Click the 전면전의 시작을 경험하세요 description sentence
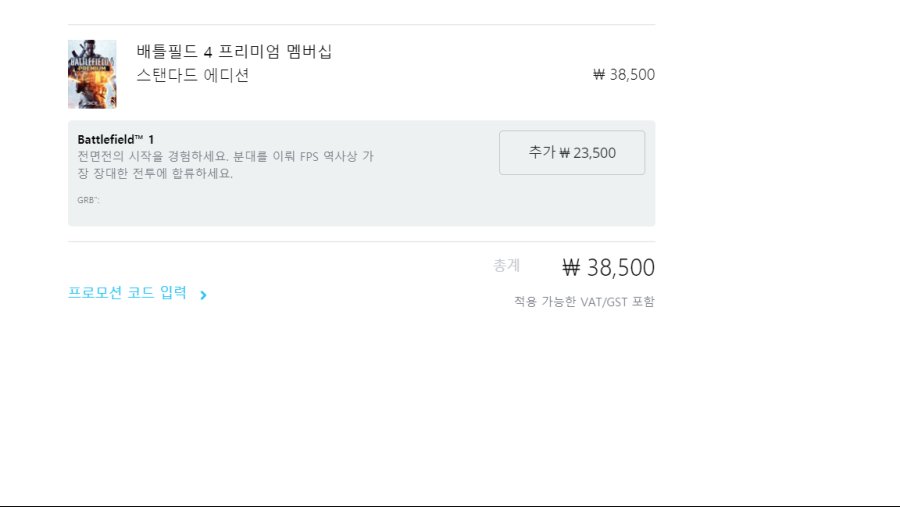 click(152, 157)
